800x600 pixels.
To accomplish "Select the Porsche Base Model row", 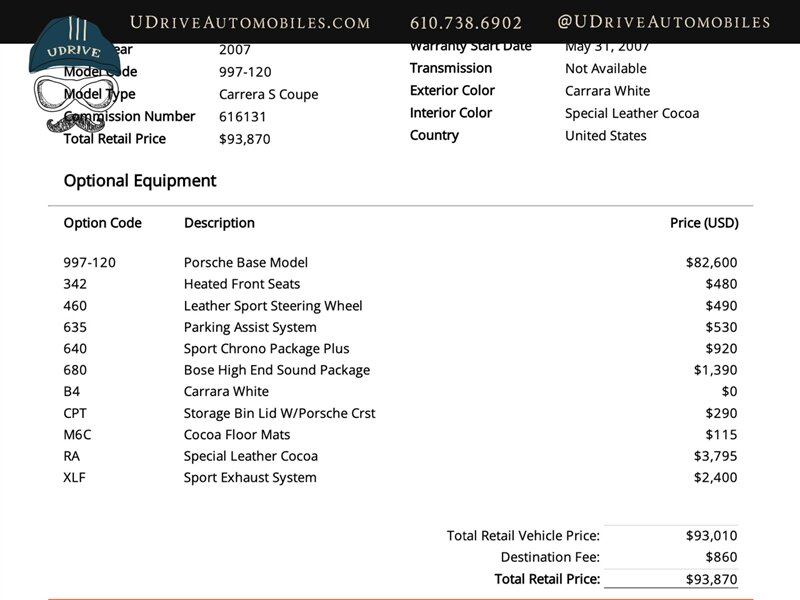I will 246,263.
